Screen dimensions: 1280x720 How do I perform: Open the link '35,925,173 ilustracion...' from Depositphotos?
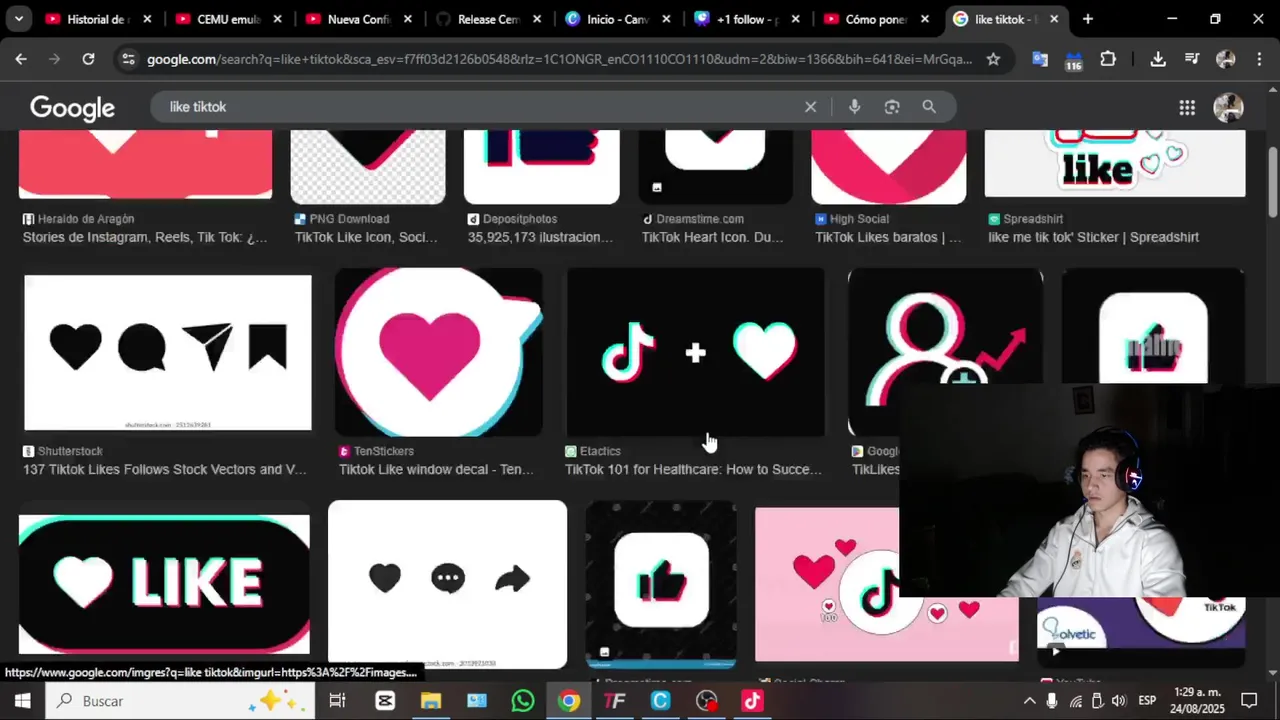540,237
